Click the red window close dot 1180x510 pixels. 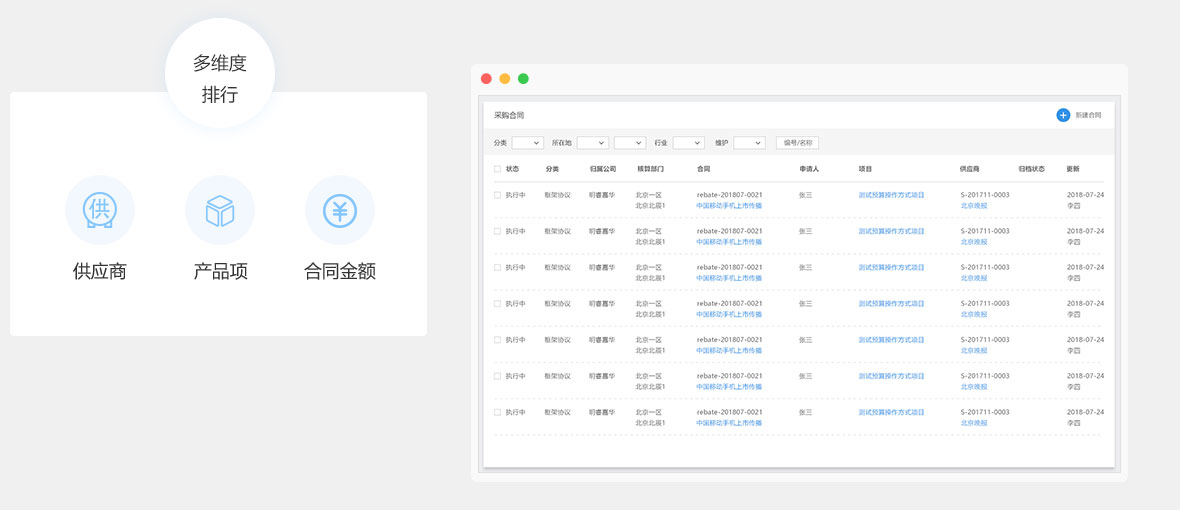[486, 79]
